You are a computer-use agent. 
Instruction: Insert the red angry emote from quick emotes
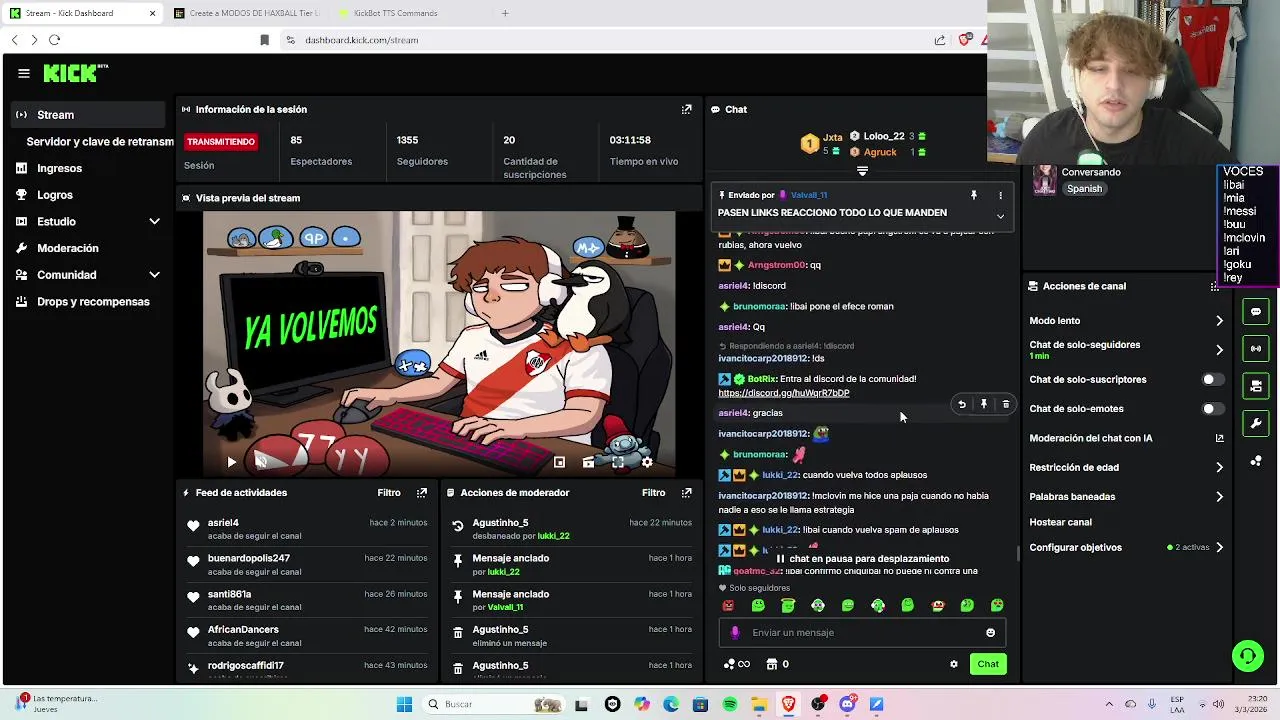pyautogui.click(x=728, y=605)
